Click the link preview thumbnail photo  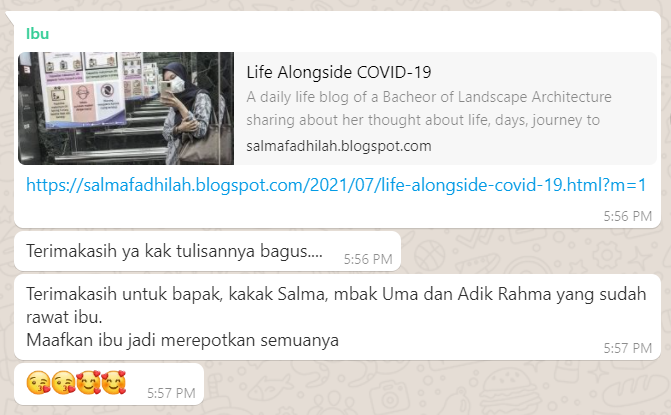126,108
